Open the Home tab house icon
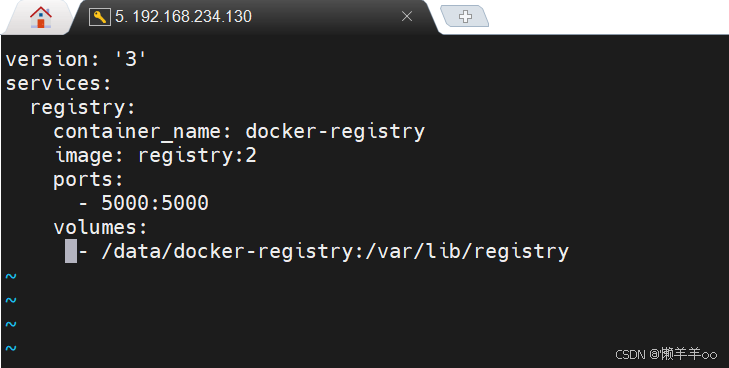 pyautogui.click(x=41, y=17)
